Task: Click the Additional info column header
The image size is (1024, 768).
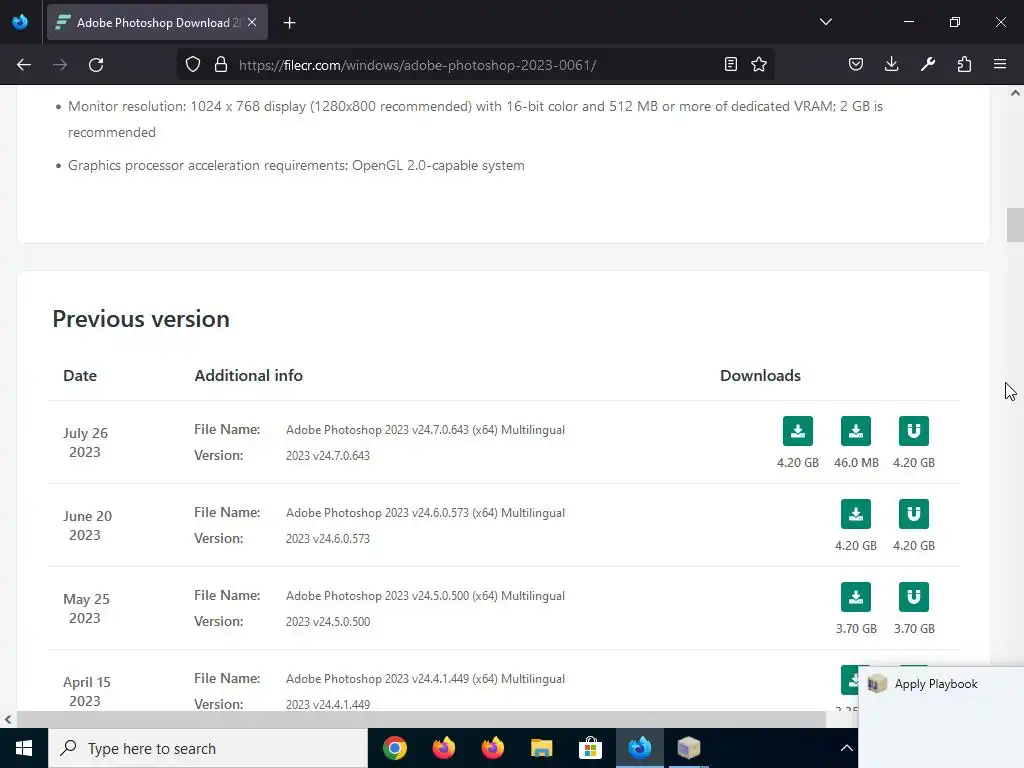Action: pyautogui.click(x=248, y=376)
